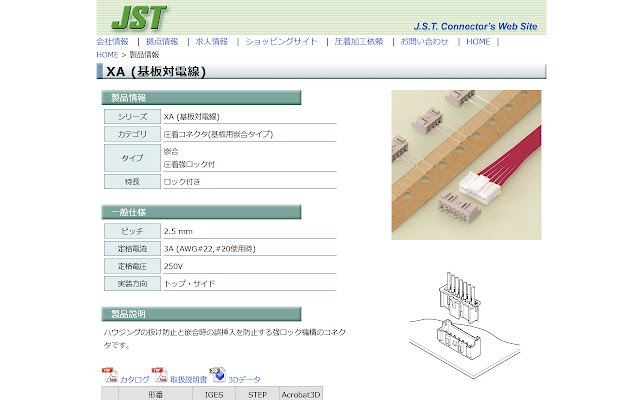The height and width of the screenshot is (400, 640).
Task: Open 拠点情報 in the navigation menu
Action: click(161, 42)
